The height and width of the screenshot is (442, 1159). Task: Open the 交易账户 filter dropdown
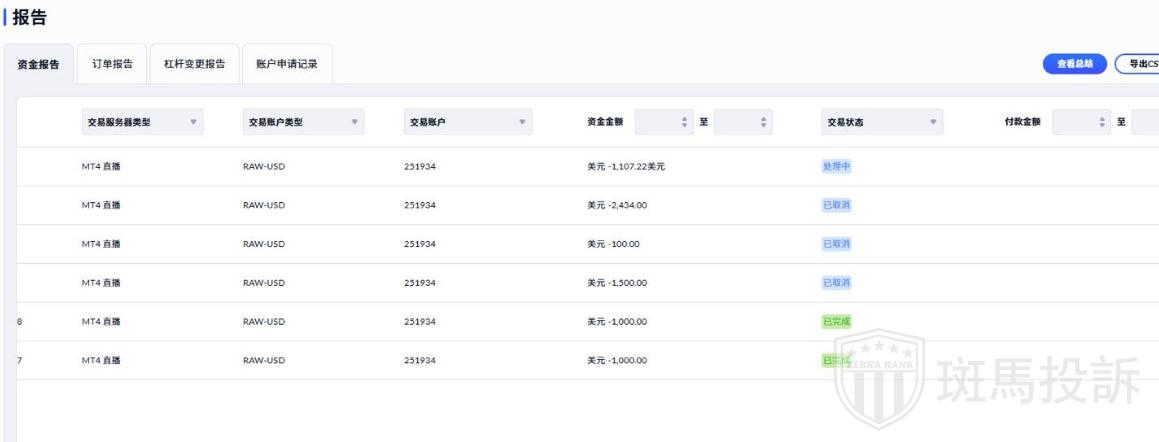coord(468,122)
